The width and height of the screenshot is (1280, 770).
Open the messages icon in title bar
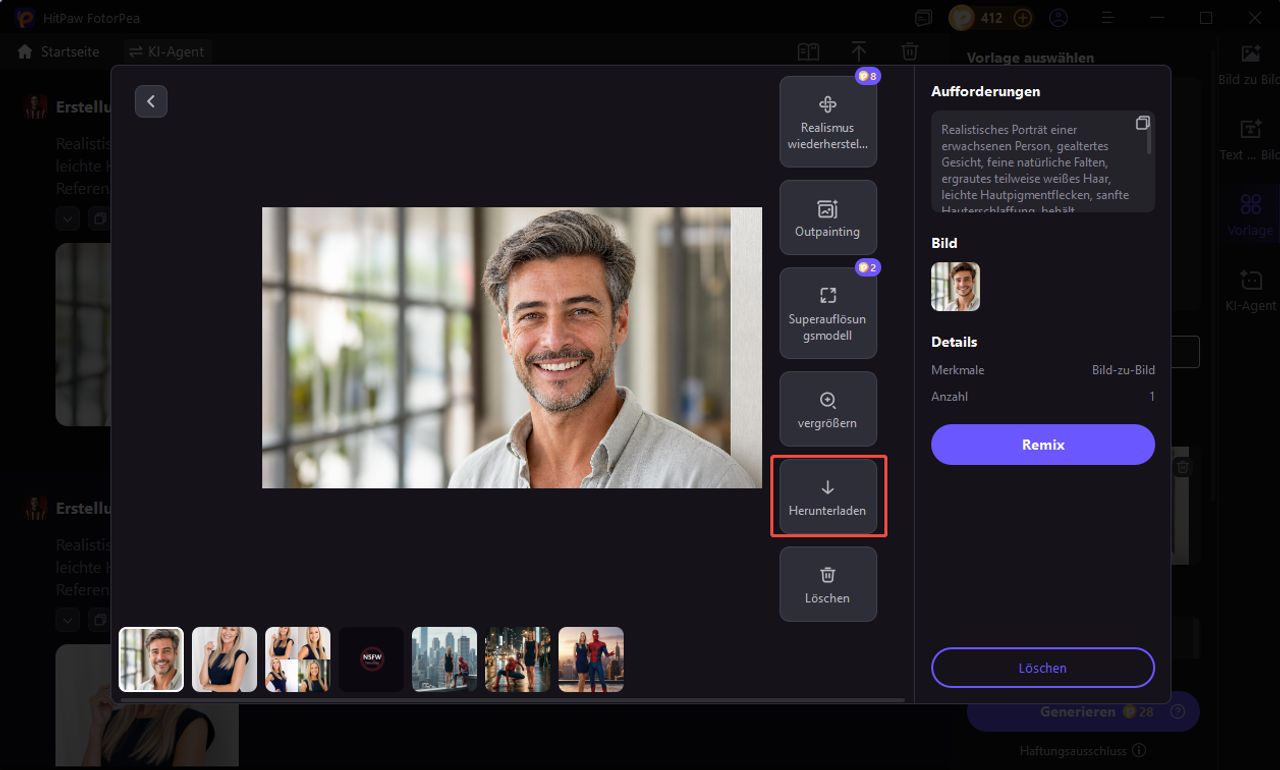(923, 18)
